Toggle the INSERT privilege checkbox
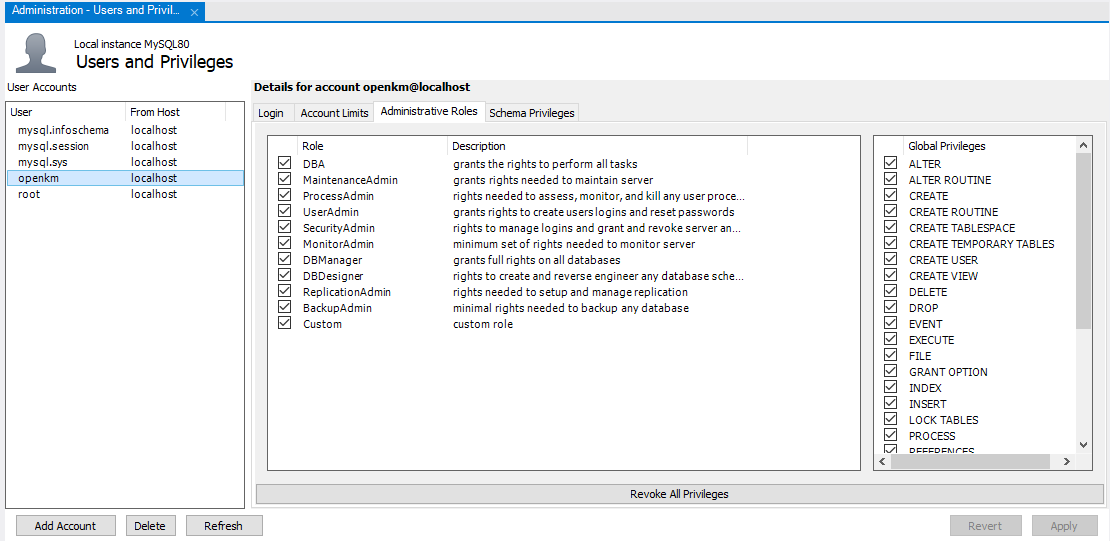This screenshot has width=1110, height=541. [891, 404]
